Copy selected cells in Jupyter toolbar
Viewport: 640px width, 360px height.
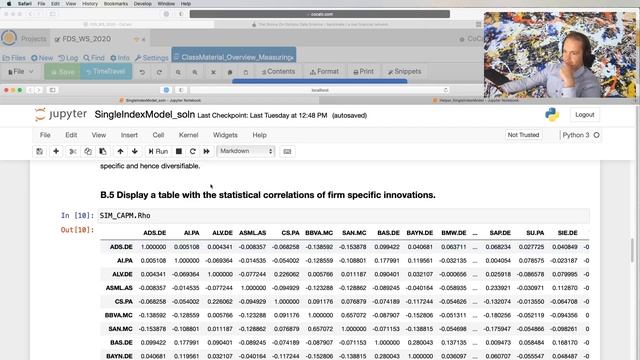coord(88,151)
